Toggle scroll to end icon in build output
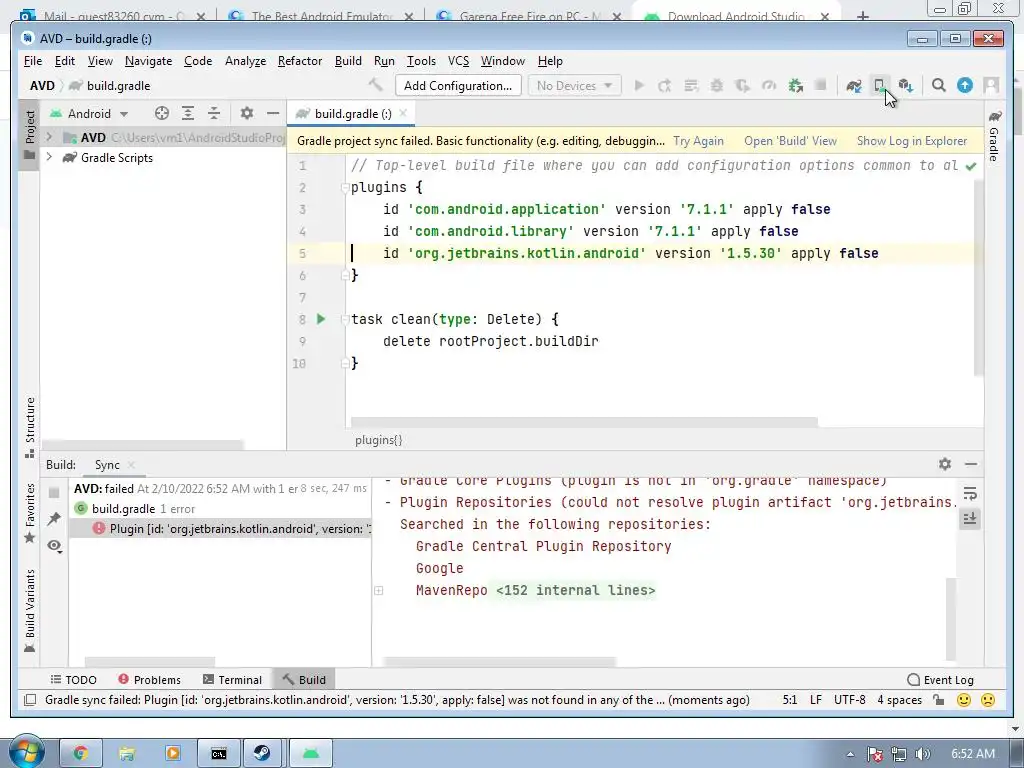 (x=970, y=519)
